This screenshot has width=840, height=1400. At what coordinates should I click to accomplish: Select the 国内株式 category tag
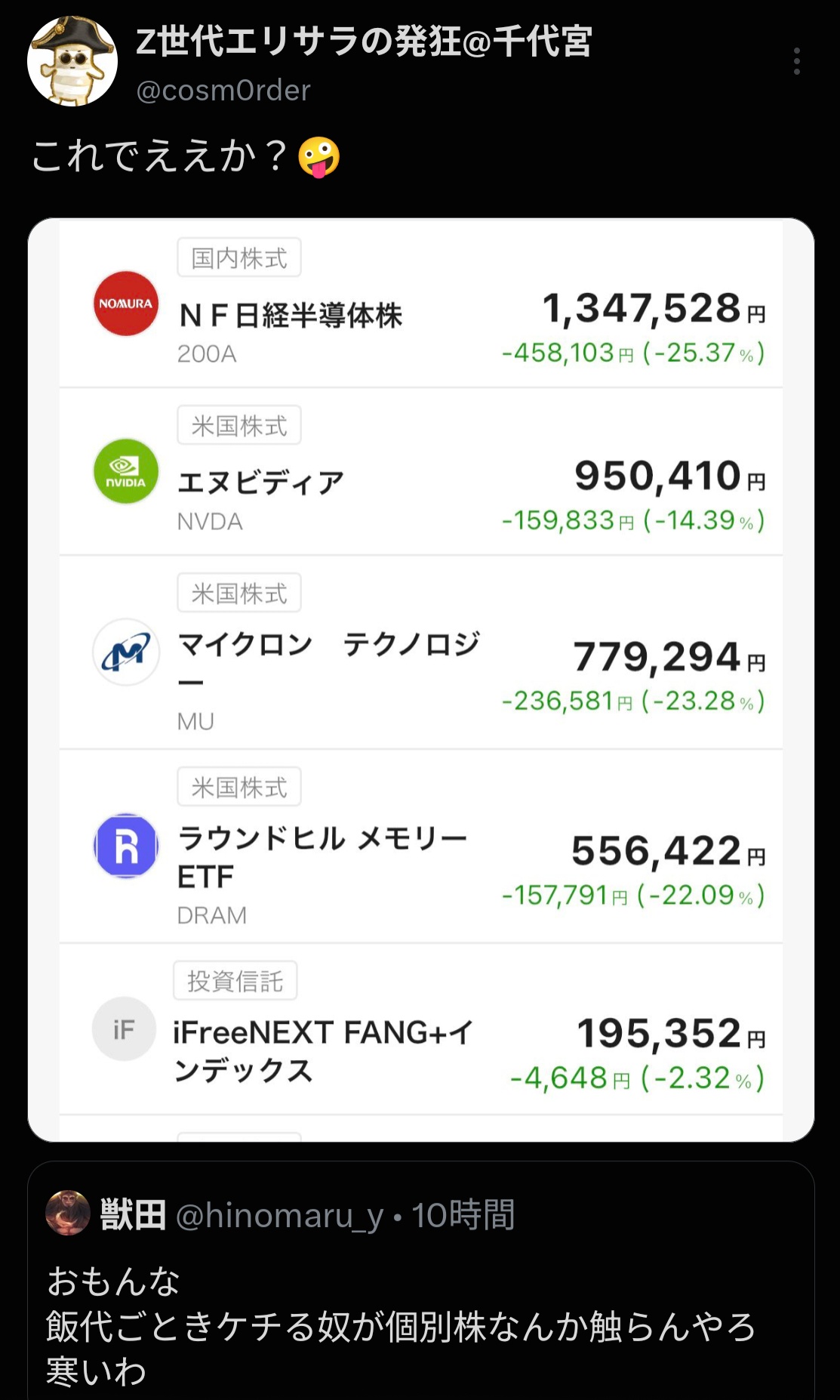tap(239, 257)
